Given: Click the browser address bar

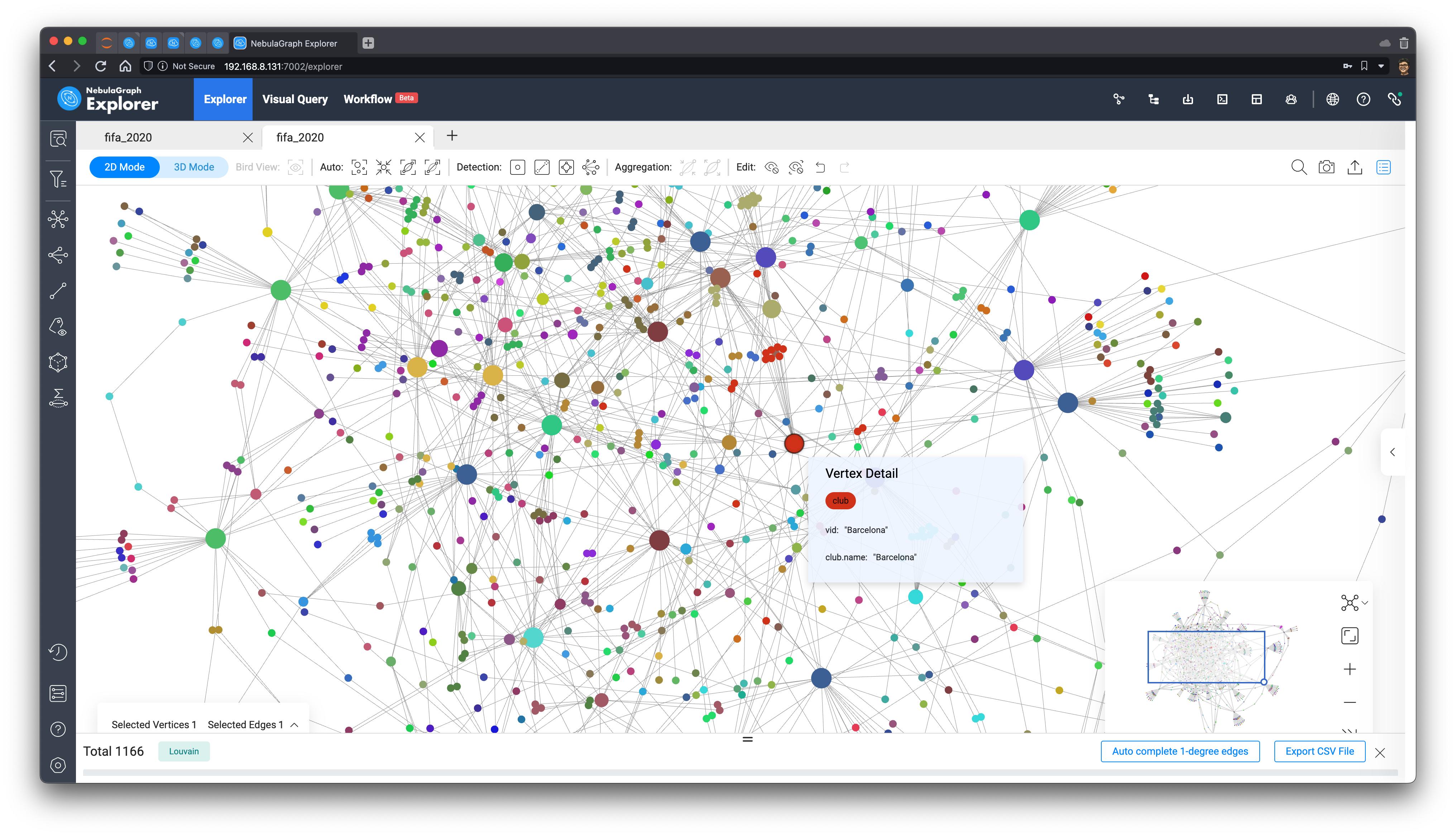Looking at the screenshot, I should [x=741, y=67].
